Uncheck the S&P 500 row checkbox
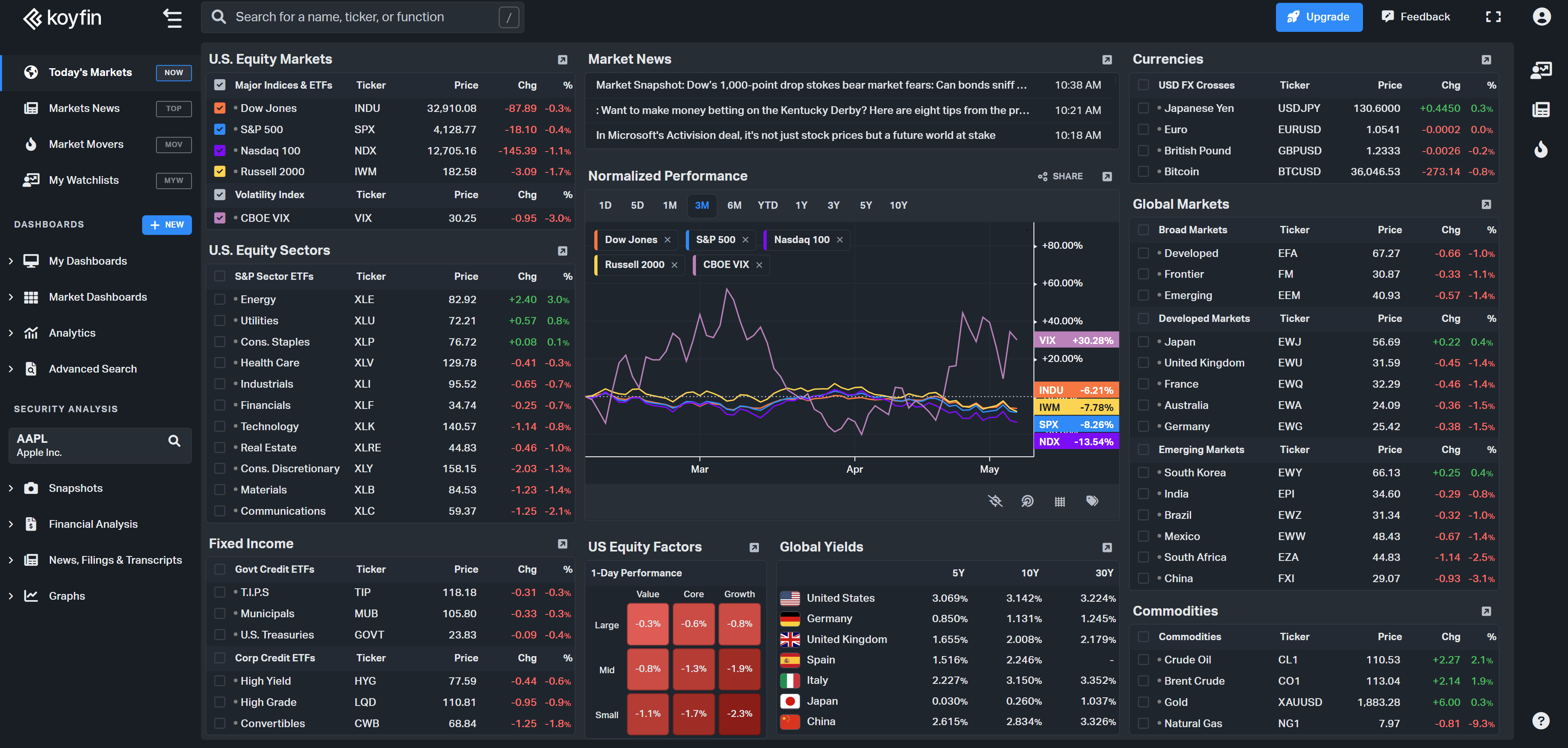The width and height of the screenshot is (1568, 748). 220,130
